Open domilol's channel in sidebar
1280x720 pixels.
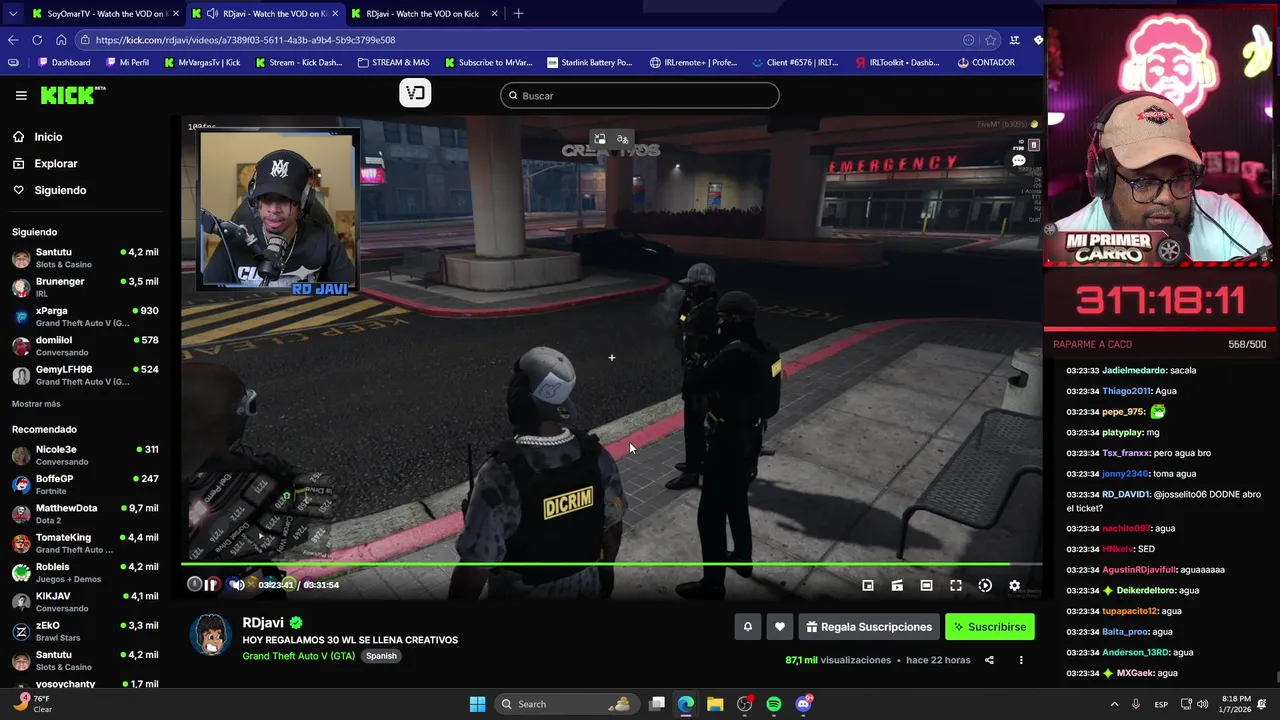pos(85,346)
